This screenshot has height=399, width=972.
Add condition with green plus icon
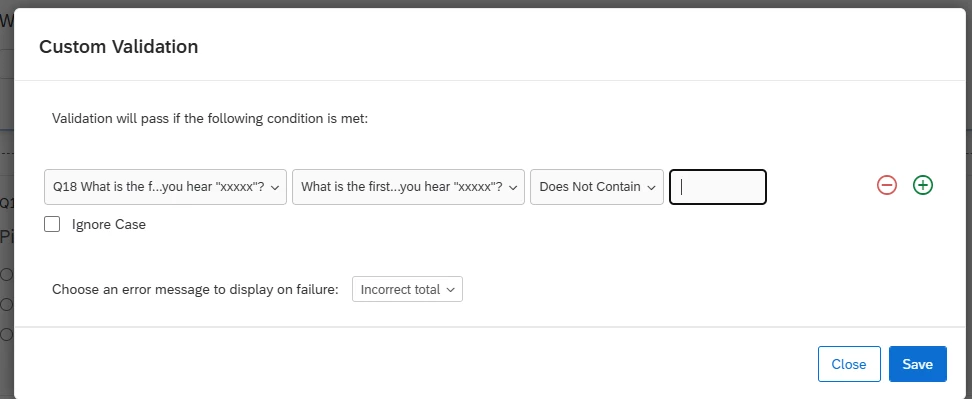[x=923, y=185]
